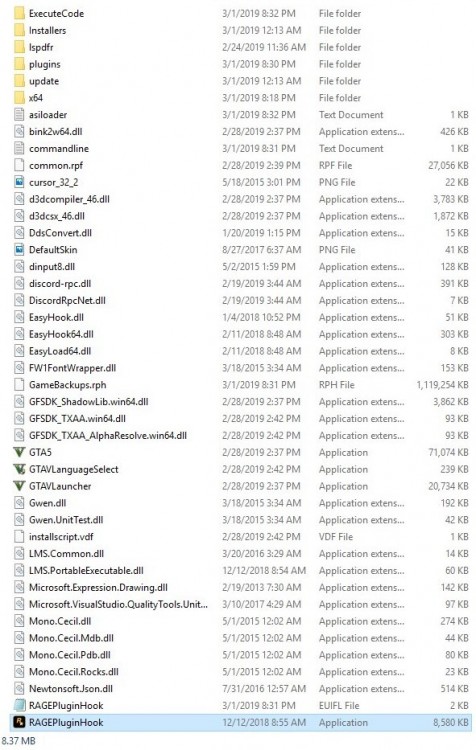476x750 pixels.
Task: Select GameBackups.rph file entry
Action: 240,385
